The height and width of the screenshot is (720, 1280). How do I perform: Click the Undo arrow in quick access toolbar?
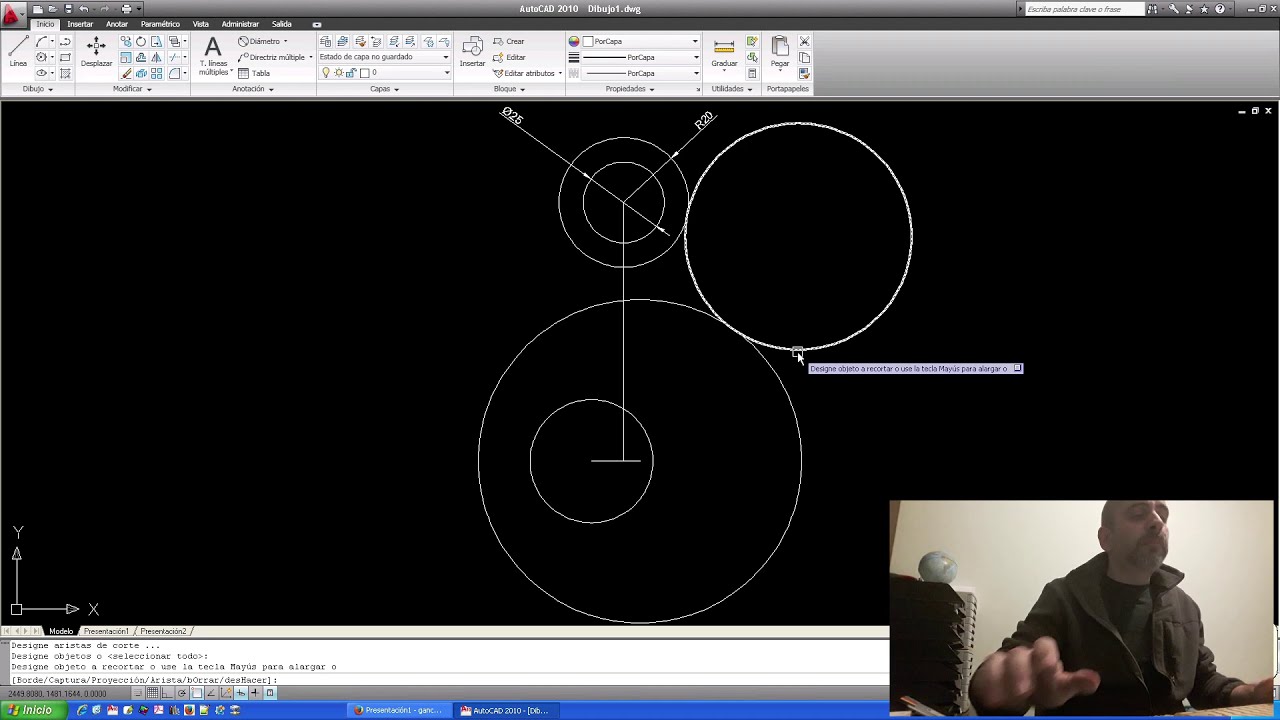(x=84, y=9)
